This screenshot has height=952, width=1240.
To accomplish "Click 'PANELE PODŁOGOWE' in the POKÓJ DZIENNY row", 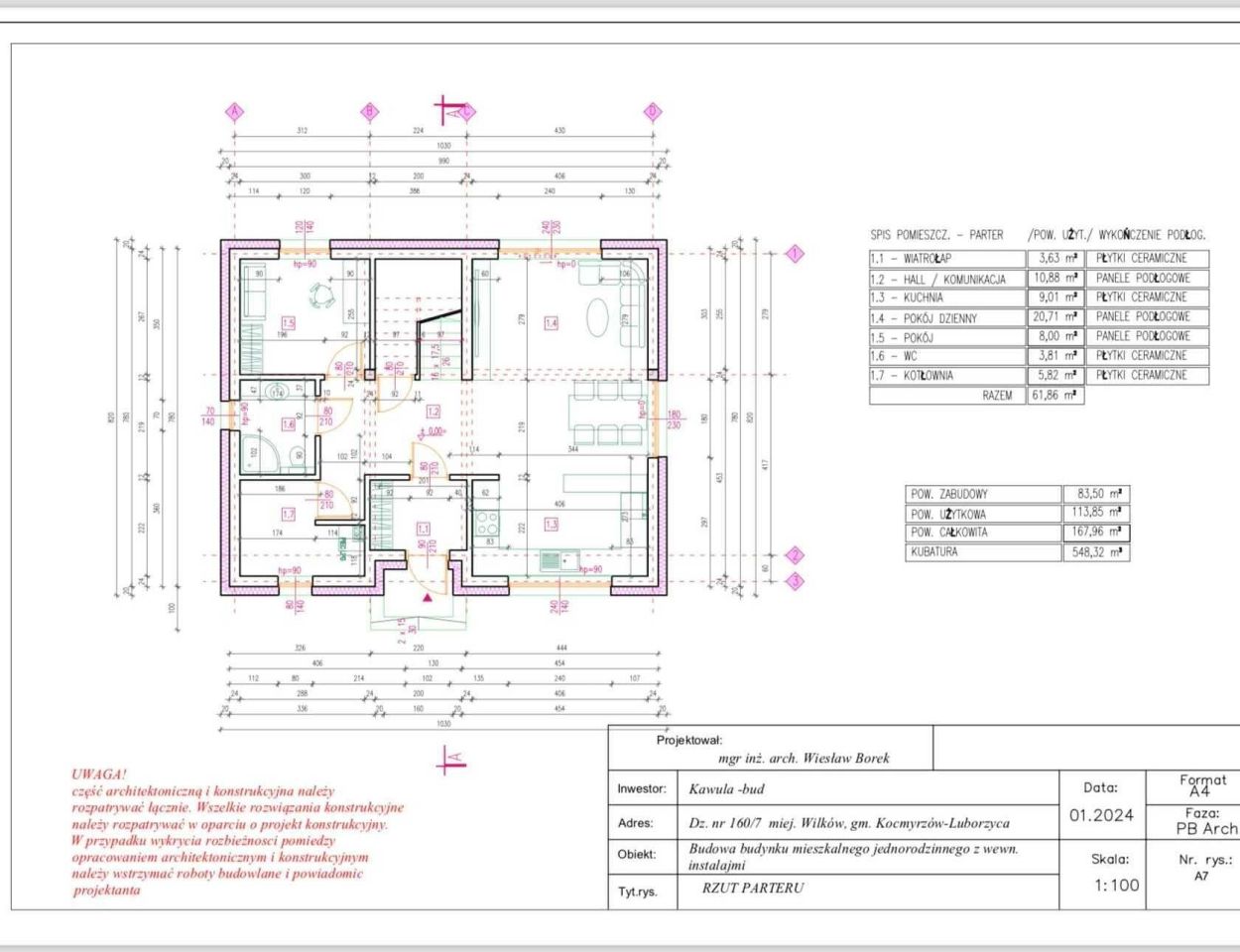I will tap(1143, 317).
